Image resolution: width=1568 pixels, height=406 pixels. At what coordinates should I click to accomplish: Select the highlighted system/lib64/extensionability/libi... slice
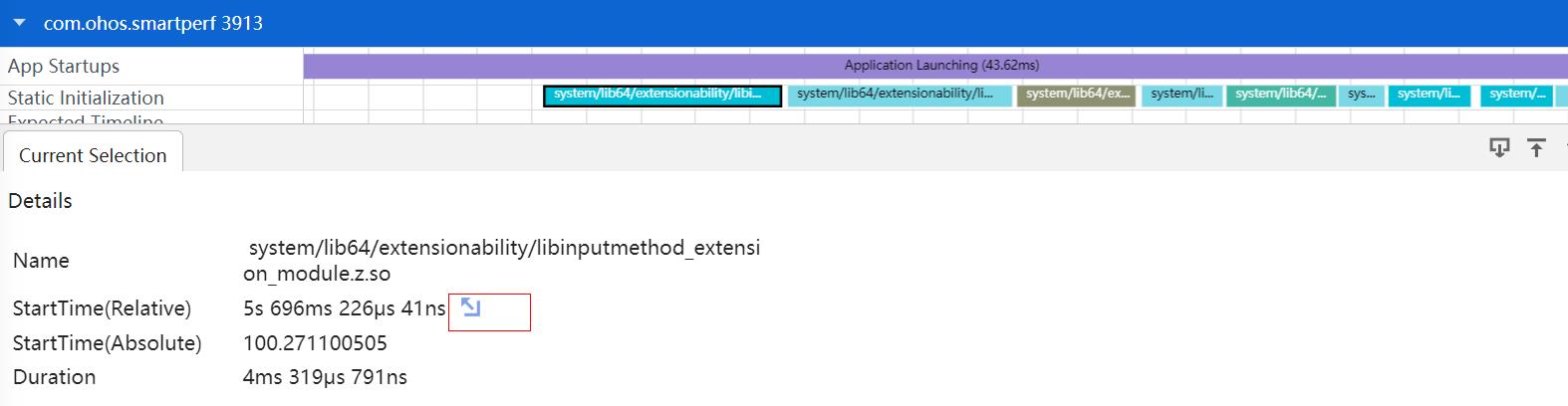point(662,96)
